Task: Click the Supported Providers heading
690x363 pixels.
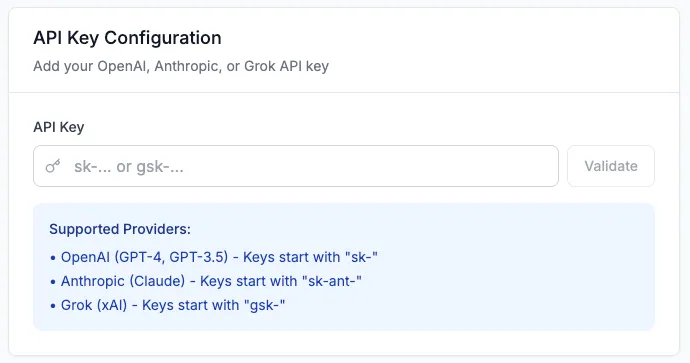Action: coord(120,229)
